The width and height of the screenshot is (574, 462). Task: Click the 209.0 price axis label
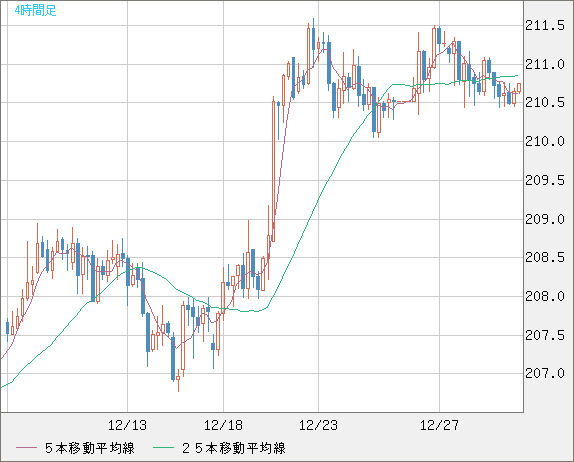coord(545,219)
